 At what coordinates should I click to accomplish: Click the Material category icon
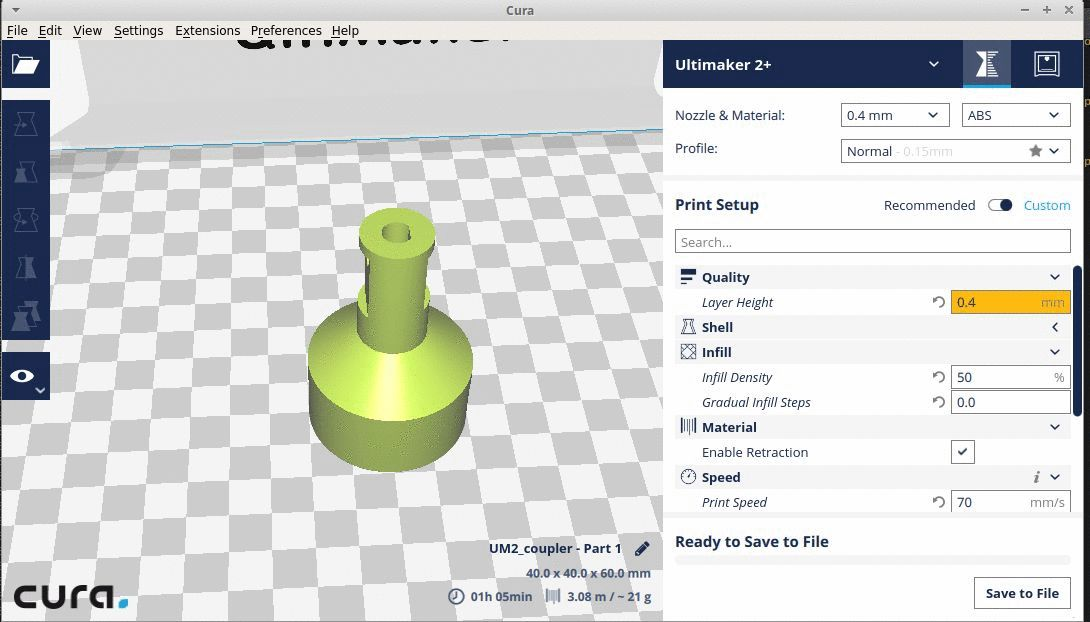[688, 427]
